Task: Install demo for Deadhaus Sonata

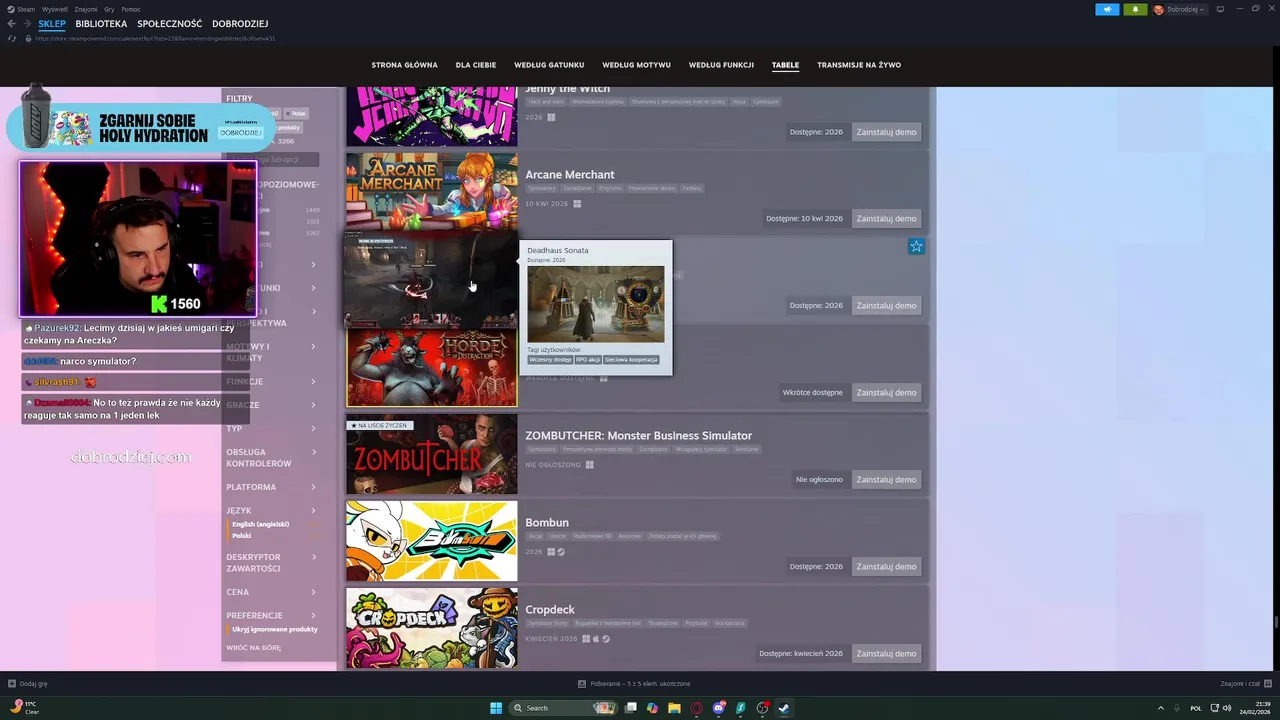Action: (x=886, y=306)
